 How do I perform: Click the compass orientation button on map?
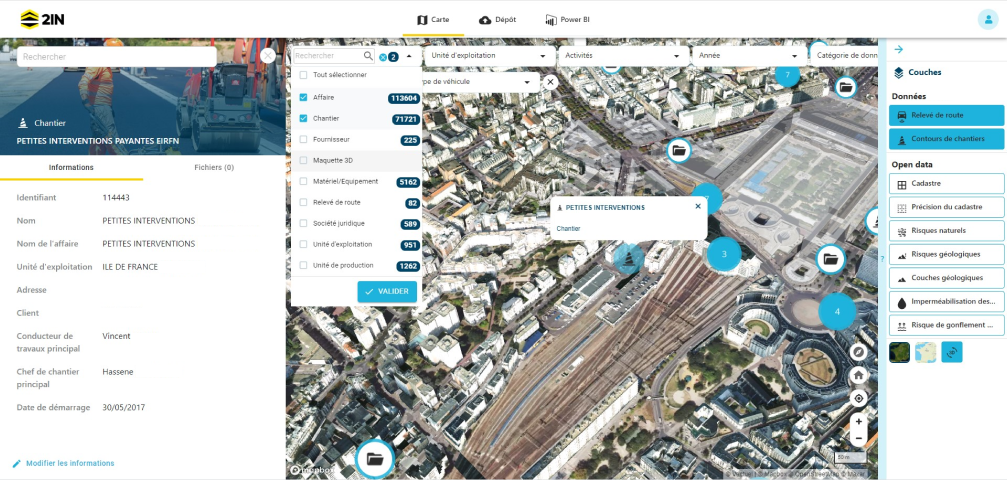pyautogui.click(x=858, y=353)
